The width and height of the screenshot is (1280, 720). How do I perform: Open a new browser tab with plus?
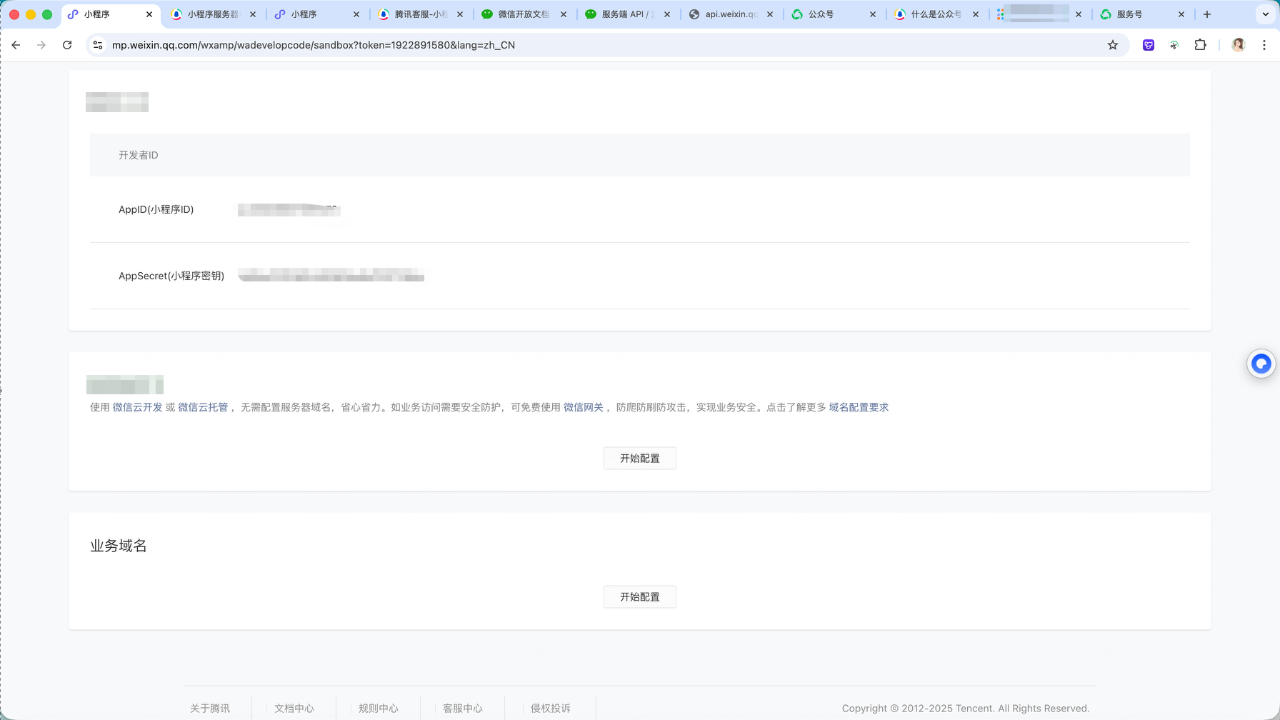click(x=1207, y=15)
